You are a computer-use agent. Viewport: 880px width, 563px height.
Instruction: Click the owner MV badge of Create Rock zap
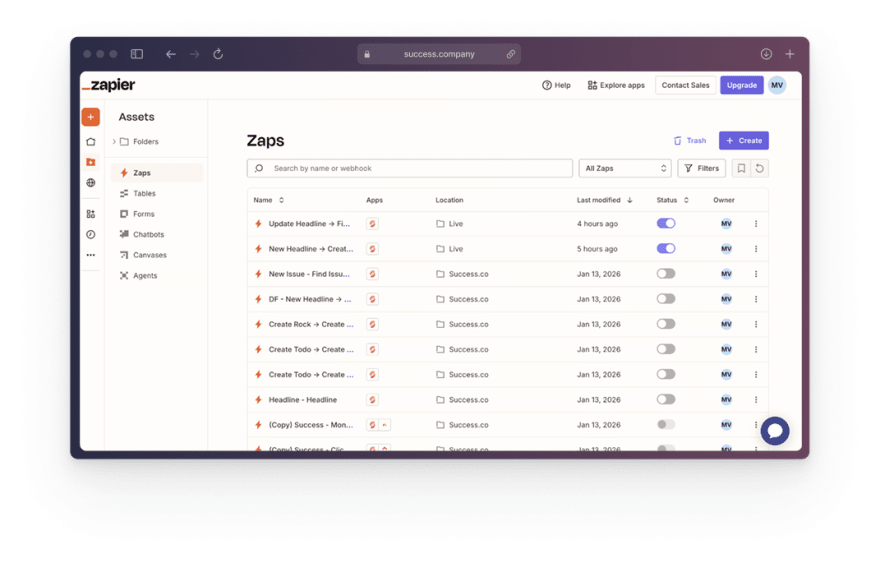tap(726, 324)
